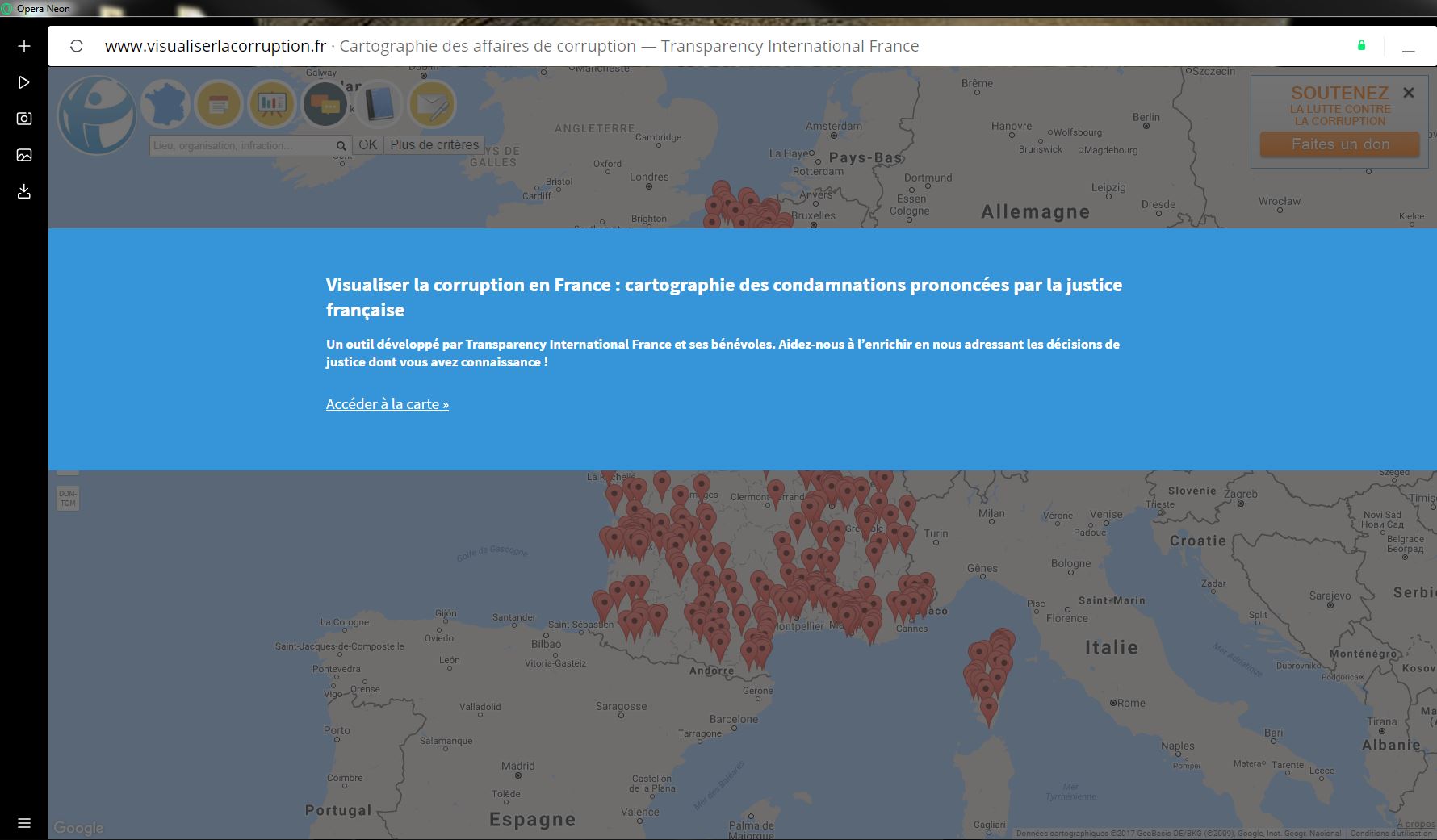
Task: Expand the 'Plus de critères' options
Action: 434,145
